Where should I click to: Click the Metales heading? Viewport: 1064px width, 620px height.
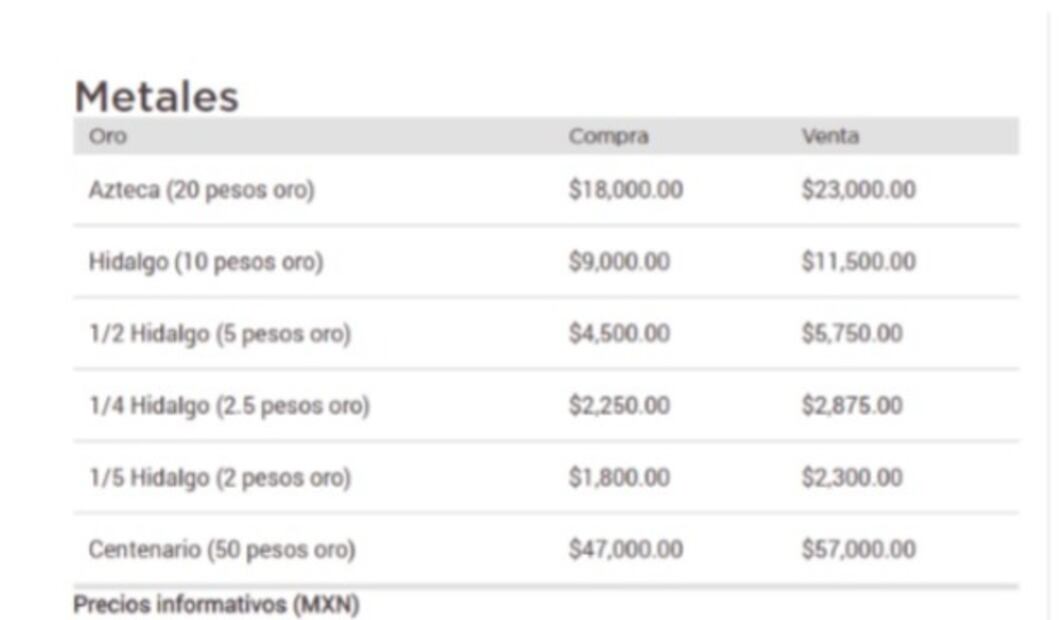(x=157, y=96)
